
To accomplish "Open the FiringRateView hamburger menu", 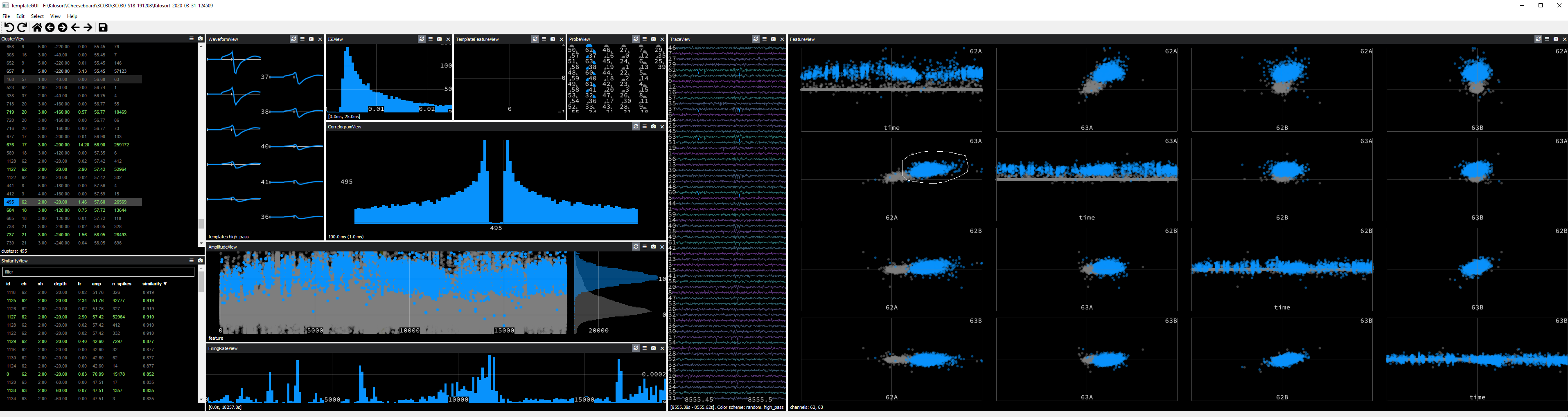I will [x=644, y=348].
